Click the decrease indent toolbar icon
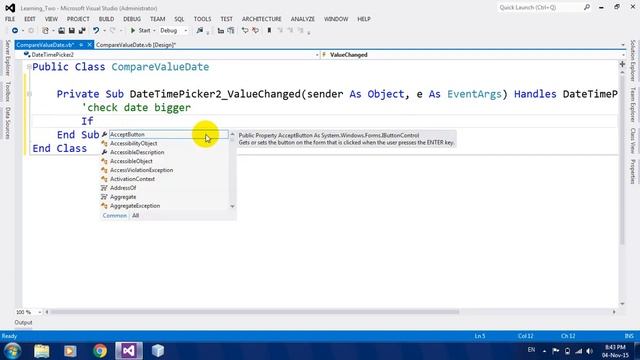 221,31
